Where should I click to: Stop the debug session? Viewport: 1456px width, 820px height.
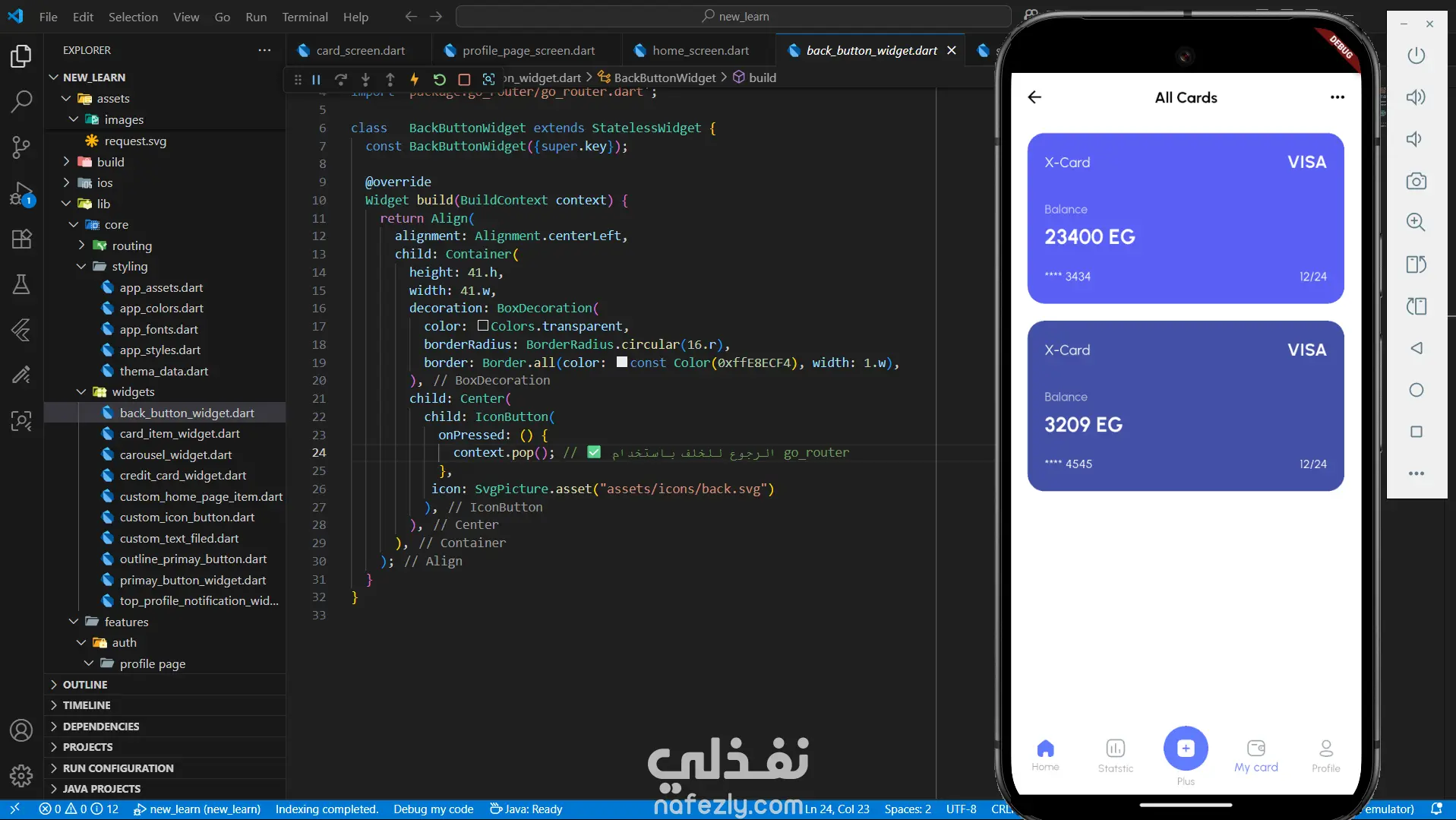464,79
